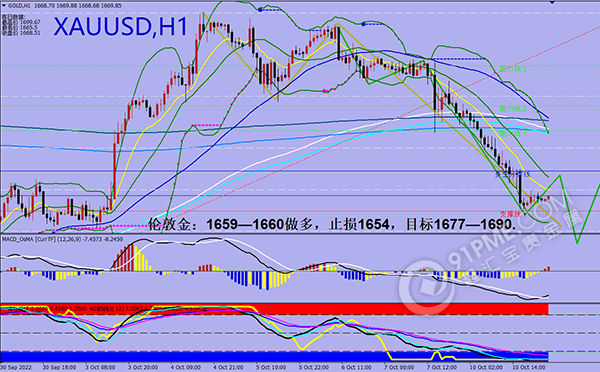Click the 7 Oct 12:00 time axis label
The image size is (600, 372).
pos(442,367)
